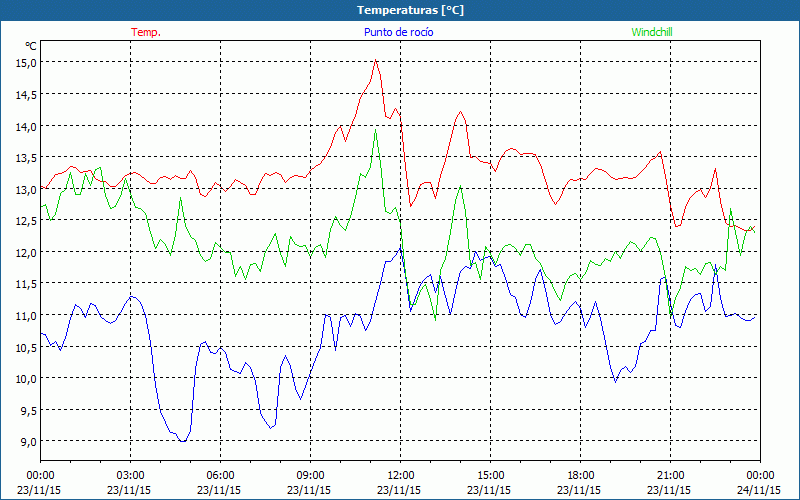800x500 pixels.
Task: Click the 15:00 time axis label
Action: pyautogui.click(x=490, y=476)
